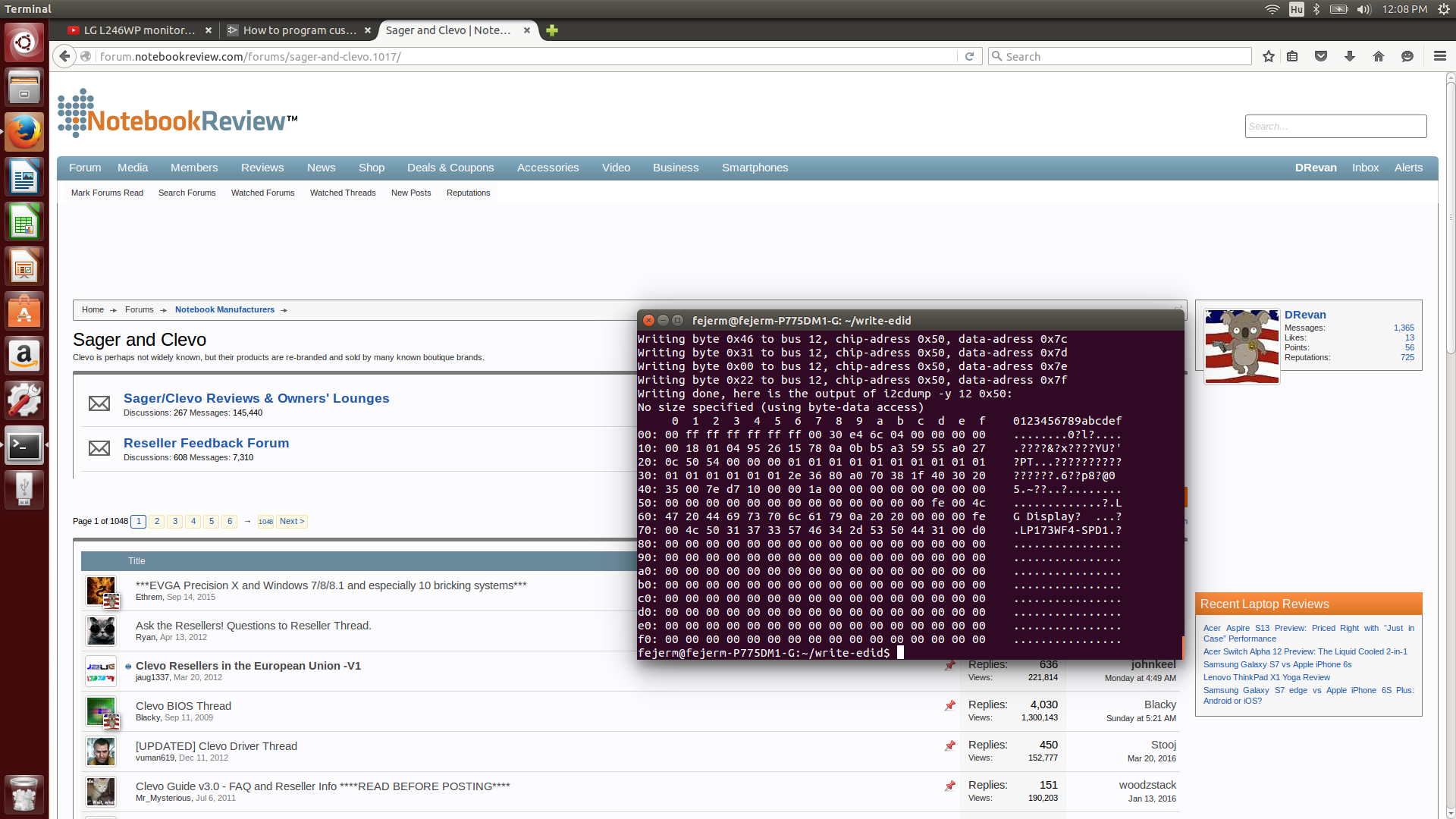The image size is (1456, 819).
Task: Go to page 2 of threads
Action: (x=157, y=521)
